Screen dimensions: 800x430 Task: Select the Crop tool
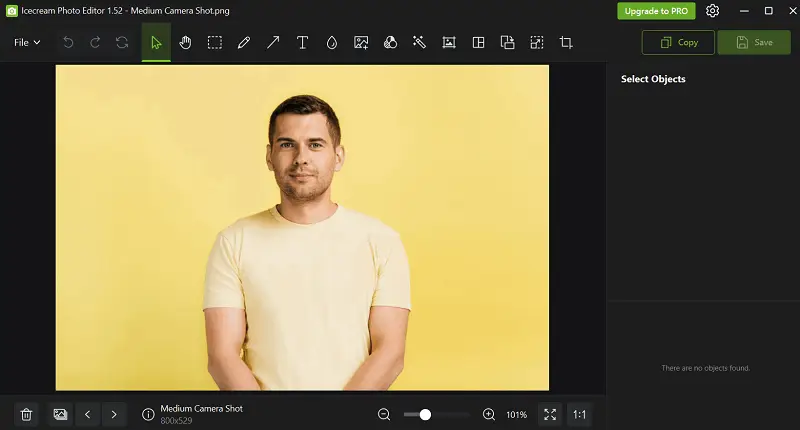point(566,42)
